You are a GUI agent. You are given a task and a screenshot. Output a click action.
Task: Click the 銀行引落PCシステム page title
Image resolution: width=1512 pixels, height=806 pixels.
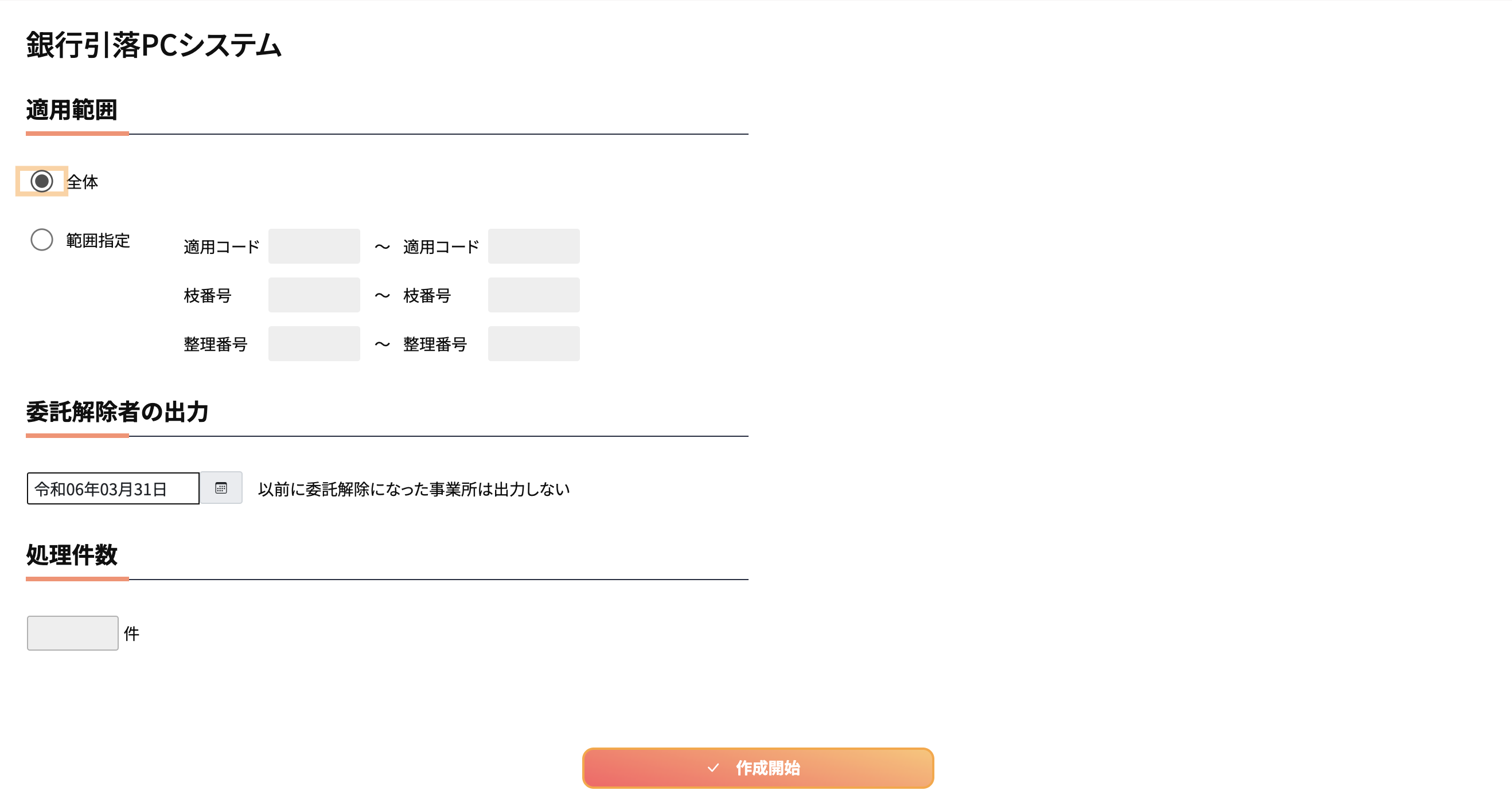point(154,45)
